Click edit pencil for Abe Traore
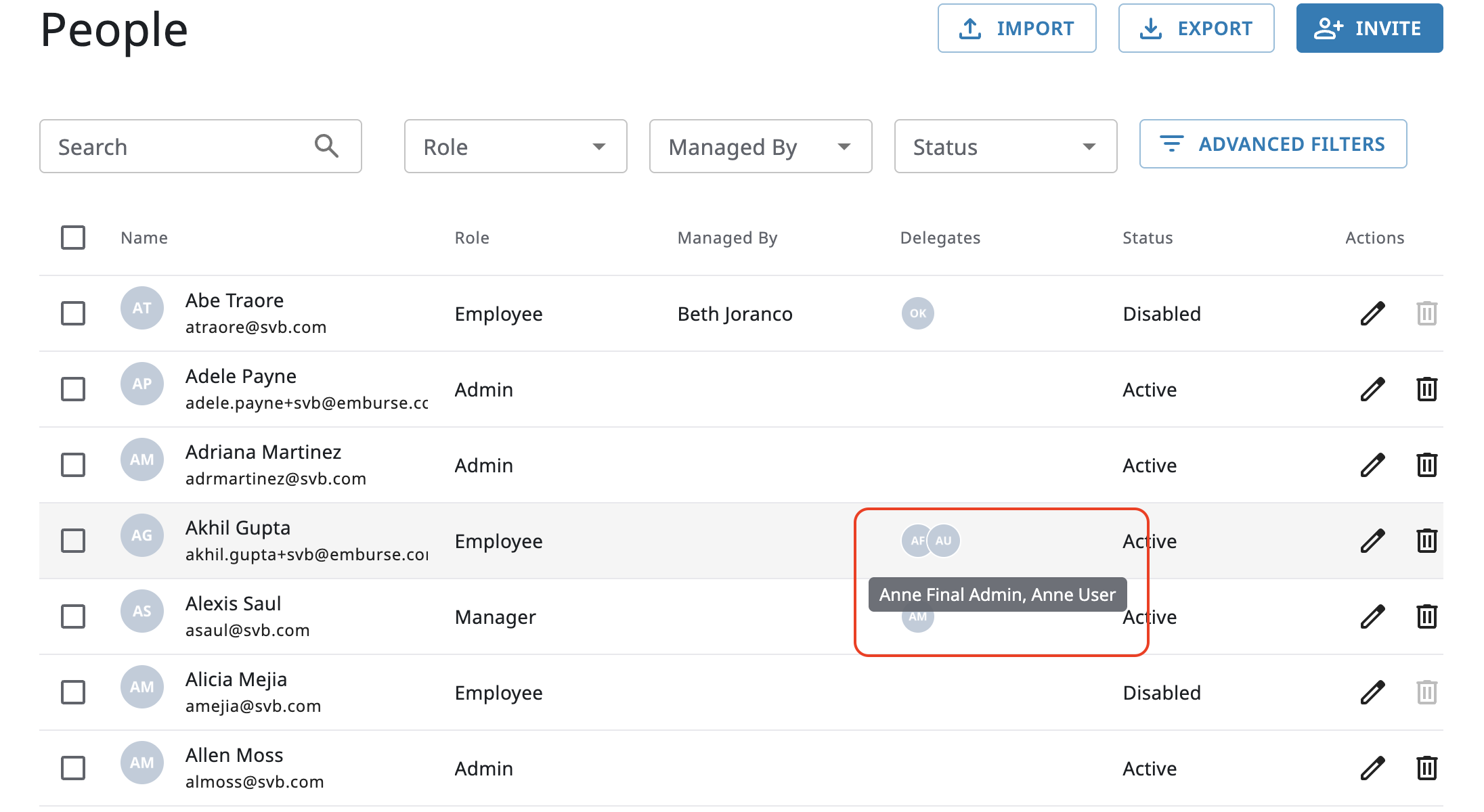 (x=1372, y=313)
